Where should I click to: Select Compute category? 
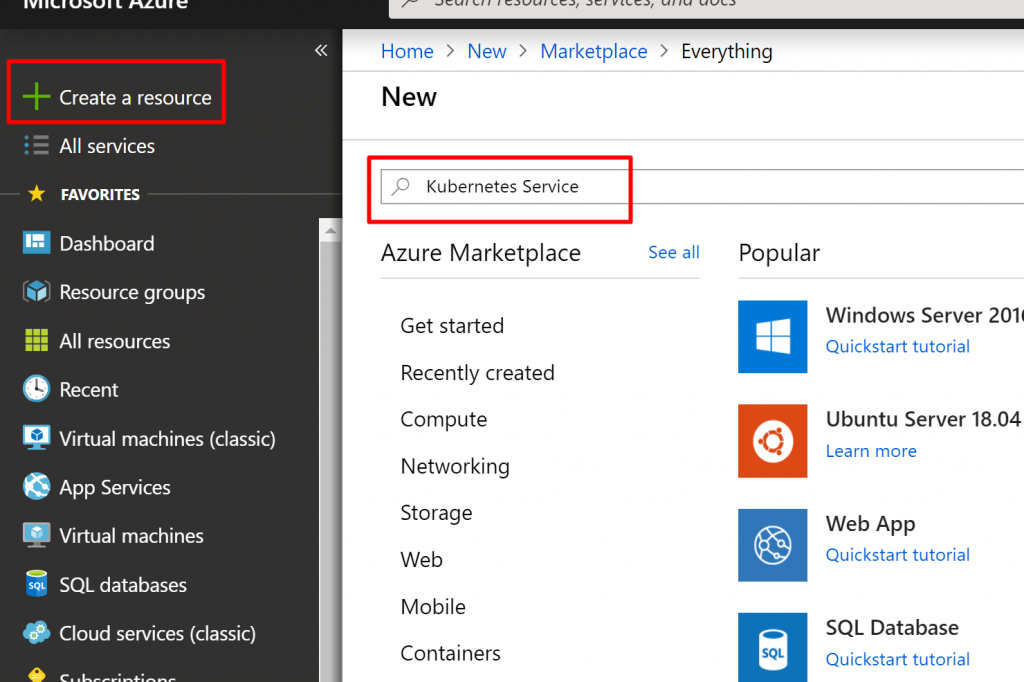[x=443, y=419]
